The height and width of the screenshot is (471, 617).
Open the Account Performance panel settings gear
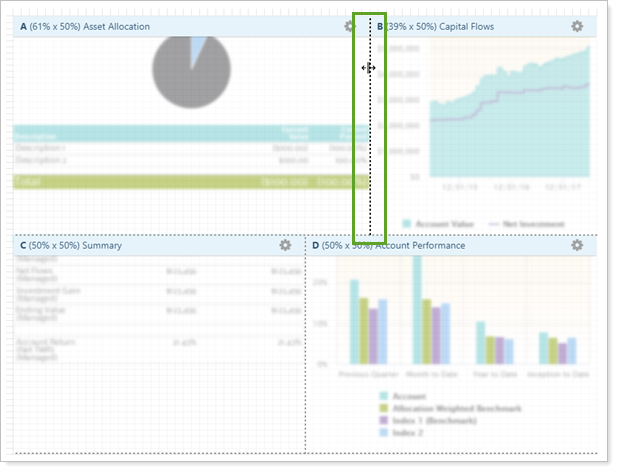point(577,245)
